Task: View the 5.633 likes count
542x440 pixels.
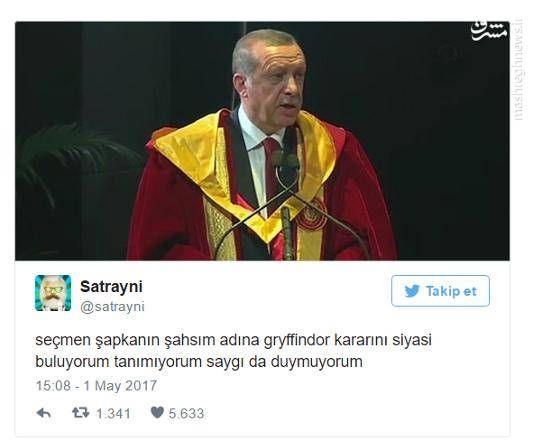Action: pyautogui.click(x=186, y=413)
